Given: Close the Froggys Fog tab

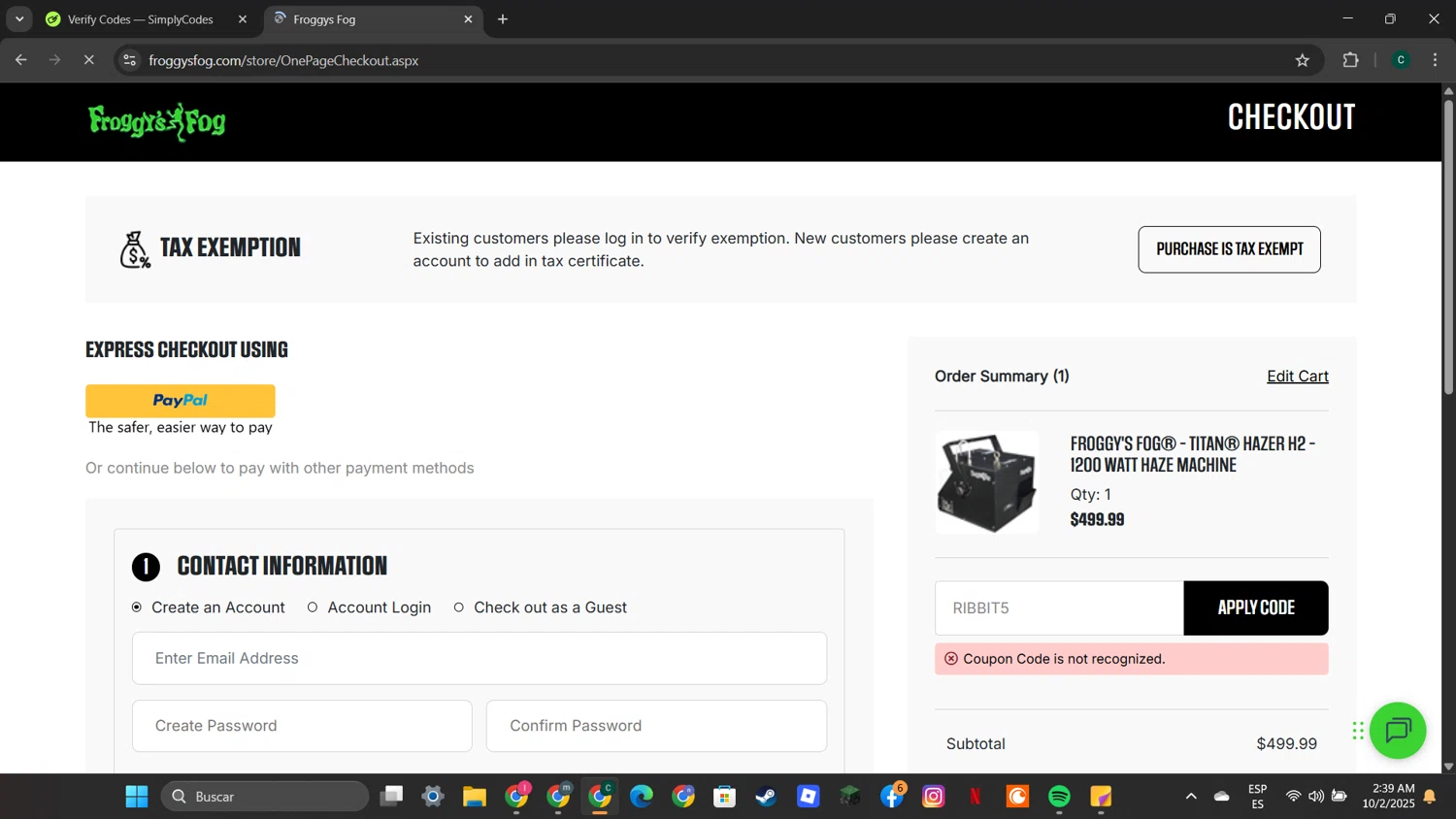Looking at the screenshot, I should click(x=468, y=19).
